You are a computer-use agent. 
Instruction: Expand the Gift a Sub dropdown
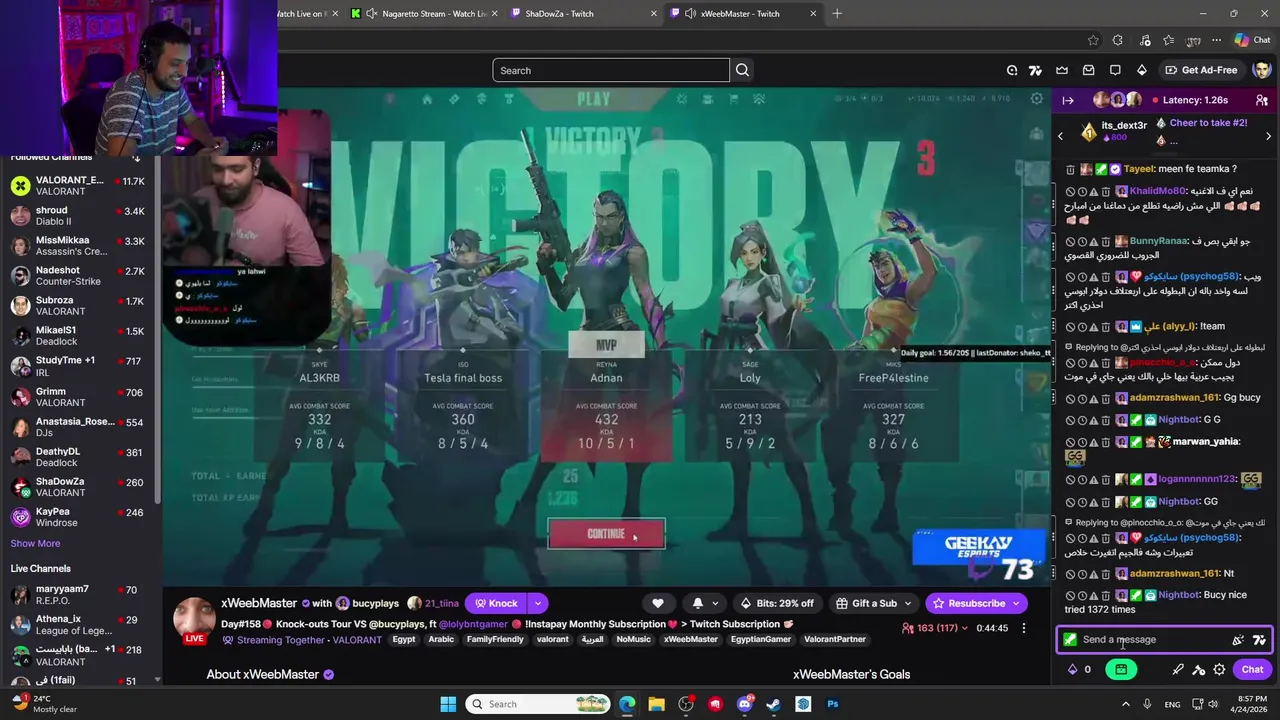coord(908,603)
